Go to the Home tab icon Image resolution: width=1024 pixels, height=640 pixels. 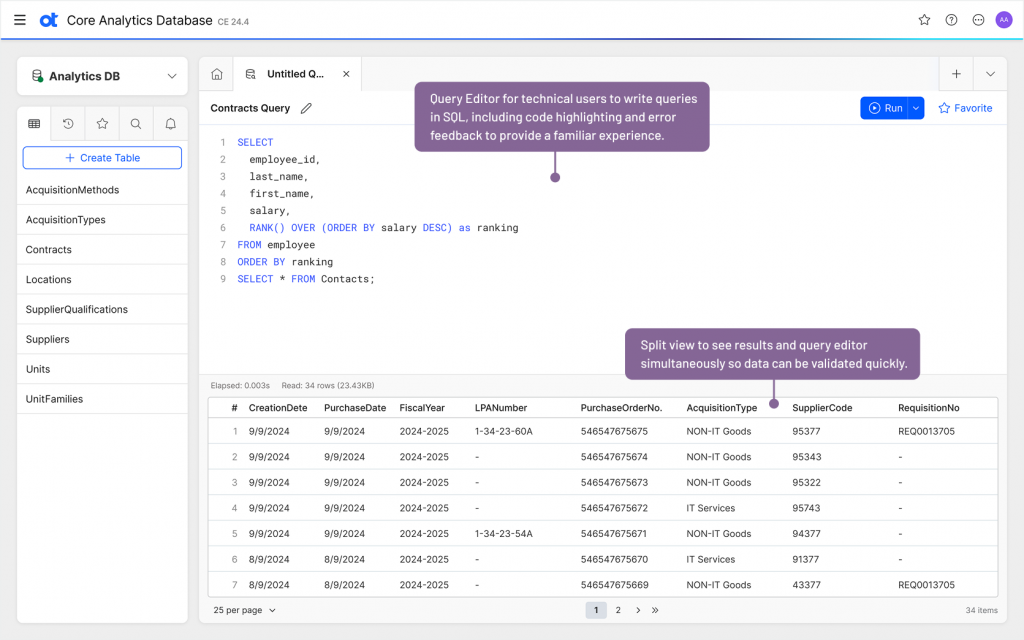216,74
